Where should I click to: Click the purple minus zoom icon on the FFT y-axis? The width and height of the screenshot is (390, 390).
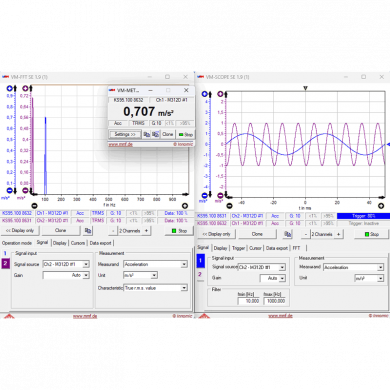(25, 190)
